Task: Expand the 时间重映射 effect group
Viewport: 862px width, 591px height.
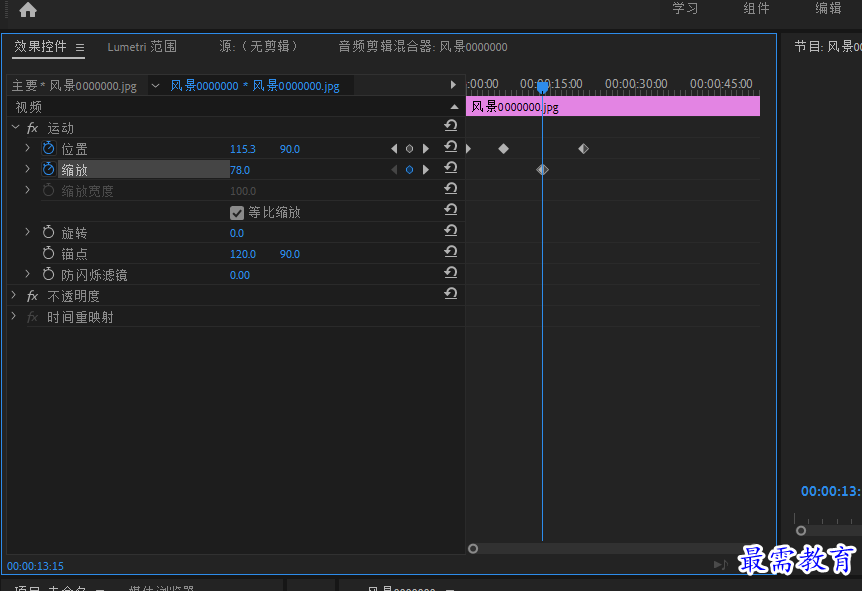Action: [x=14, y=317]
